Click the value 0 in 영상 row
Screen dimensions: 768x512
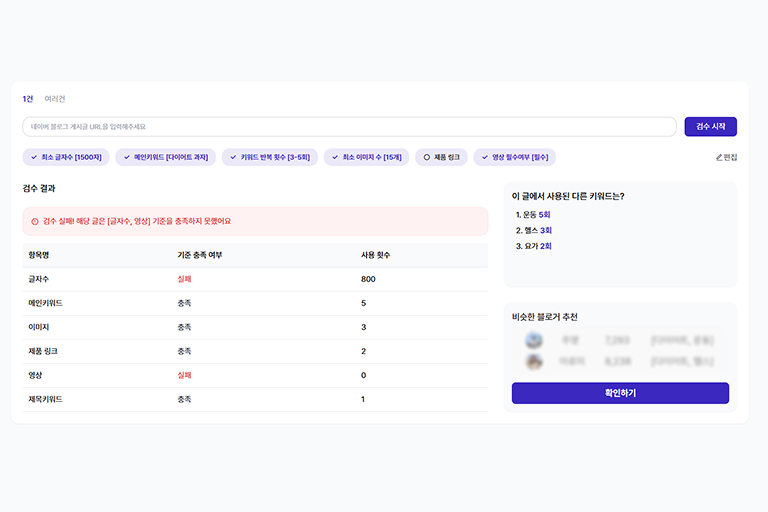(x=363, y=375)
